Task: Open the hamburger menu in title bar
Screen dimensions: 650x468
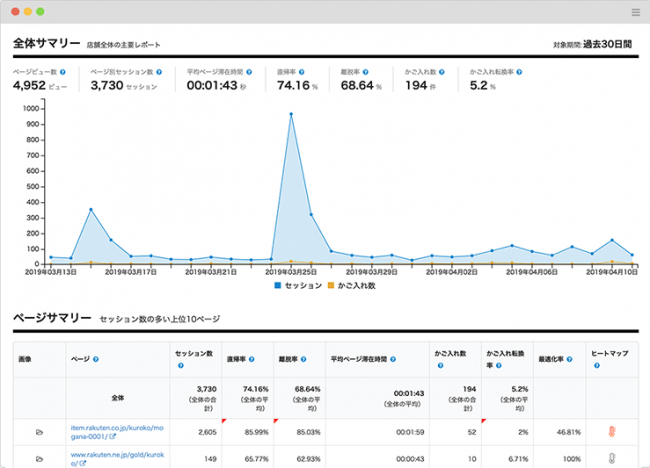Action: (x=635, y=11)
